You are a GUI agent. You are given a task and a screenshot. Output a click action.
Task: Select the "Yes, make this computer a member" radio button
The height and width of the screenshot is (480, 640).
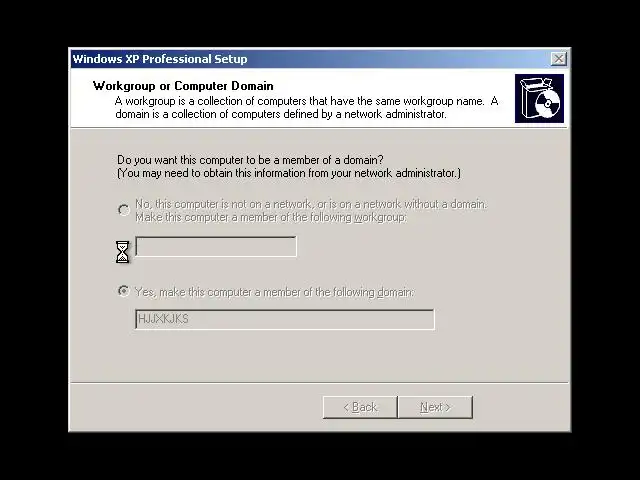click(124, 291)
